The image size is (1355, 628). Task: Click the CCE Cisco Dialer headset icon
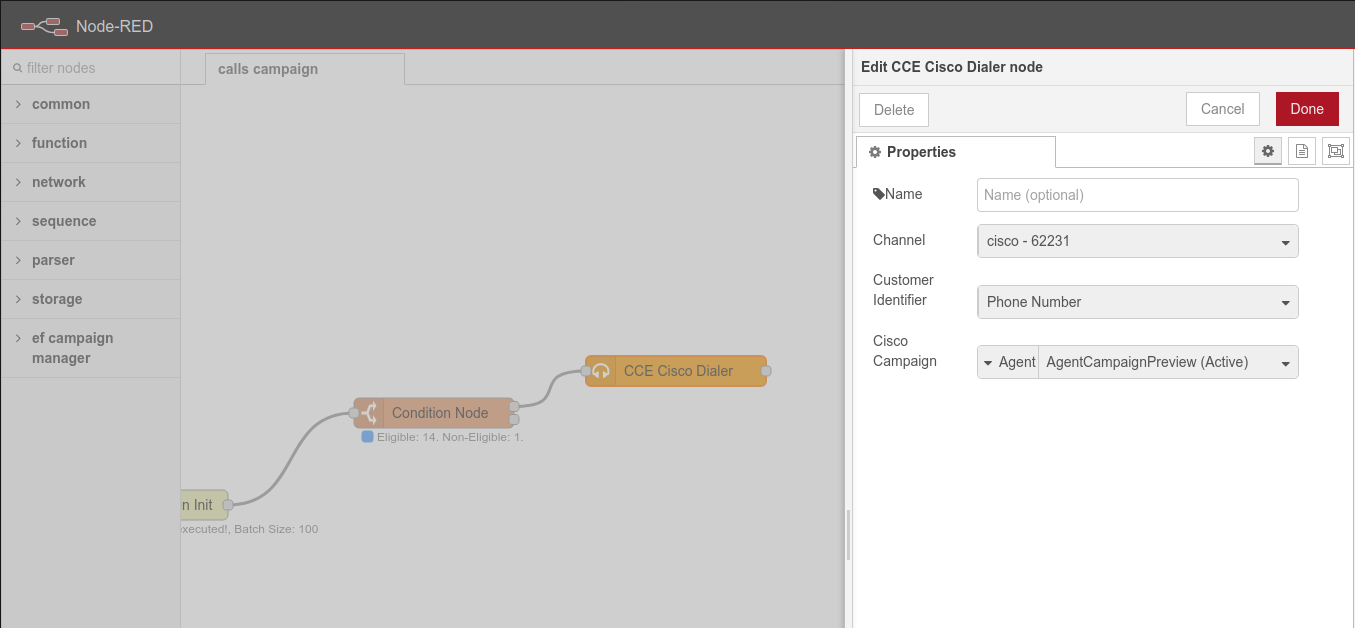click(x=601, y=371)
